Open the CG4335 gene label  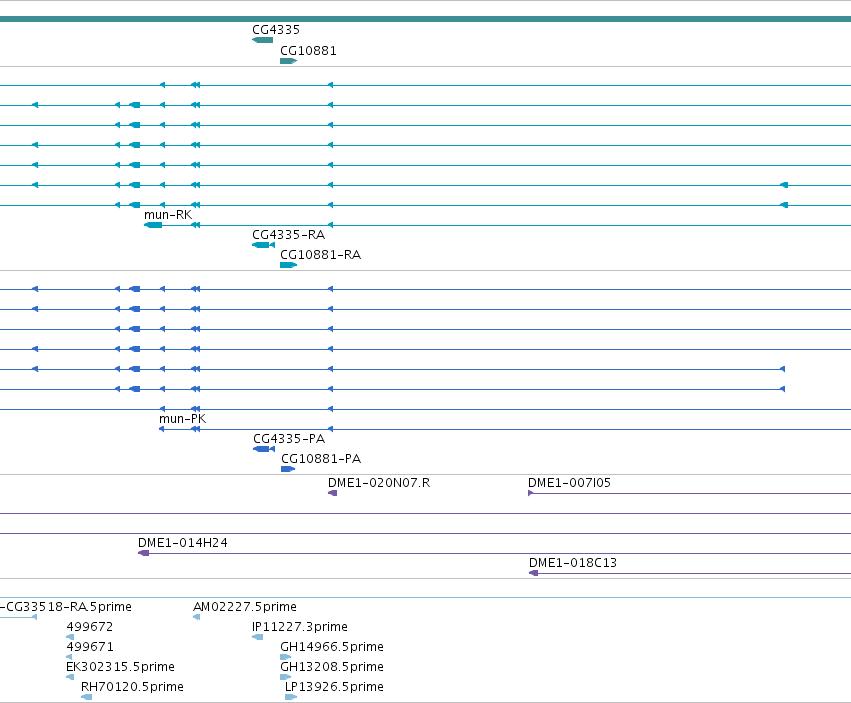coord(276,30)
